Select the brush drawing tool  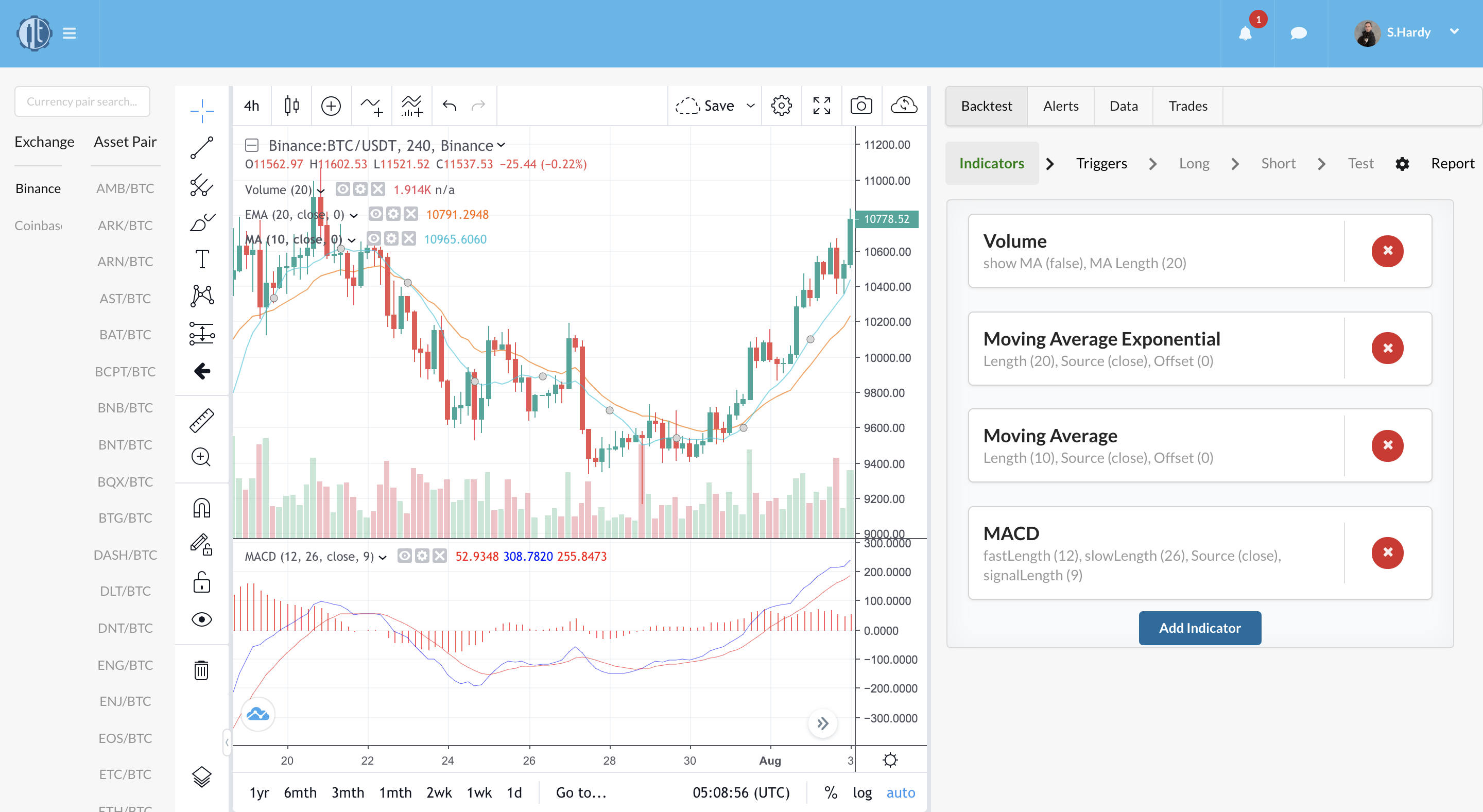click(x=202, y=222)
